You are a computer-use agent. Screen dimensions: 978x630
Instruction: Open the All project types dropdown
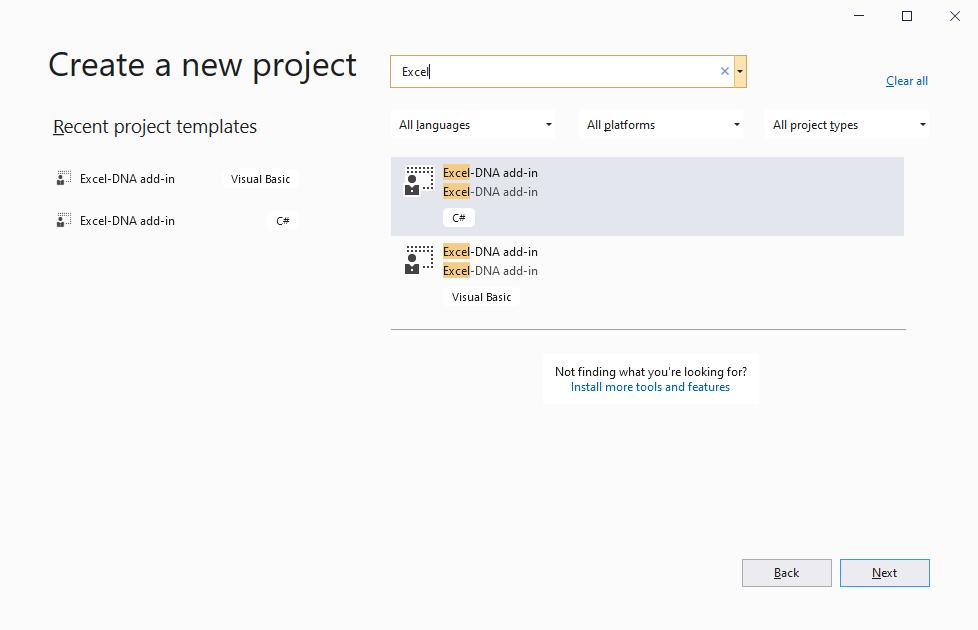[847, 125]
